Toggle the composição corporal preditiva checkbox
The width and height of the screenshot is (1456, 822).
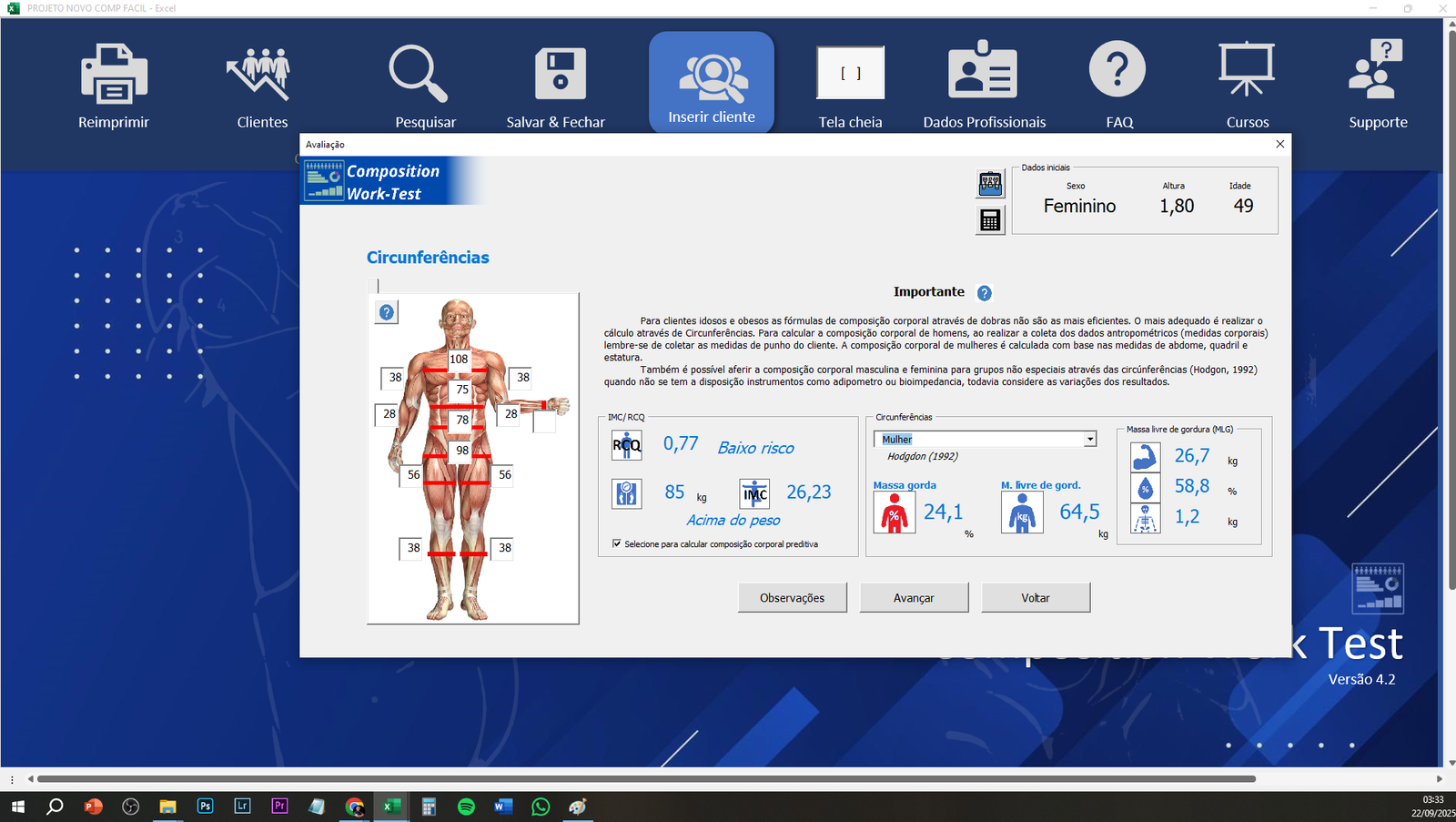click(617, 543)
